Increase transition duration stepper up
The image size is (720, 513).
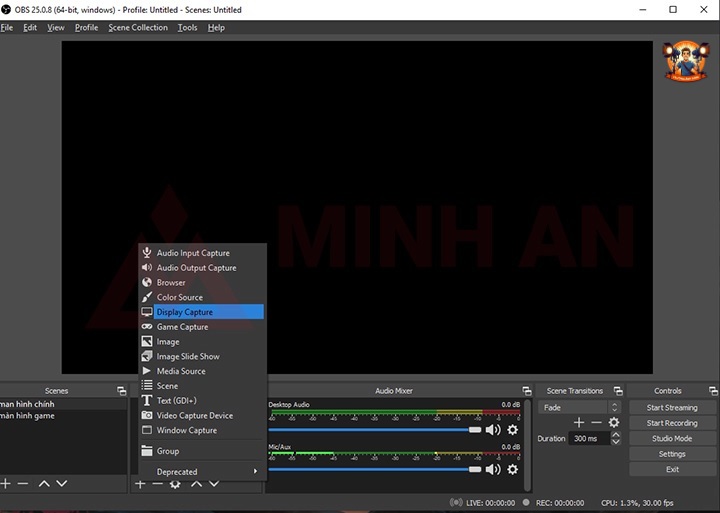click(616, 434)
